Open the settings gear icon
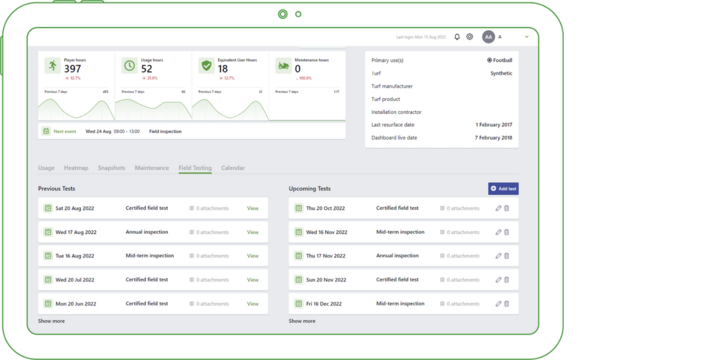 [x=469, y=37]
